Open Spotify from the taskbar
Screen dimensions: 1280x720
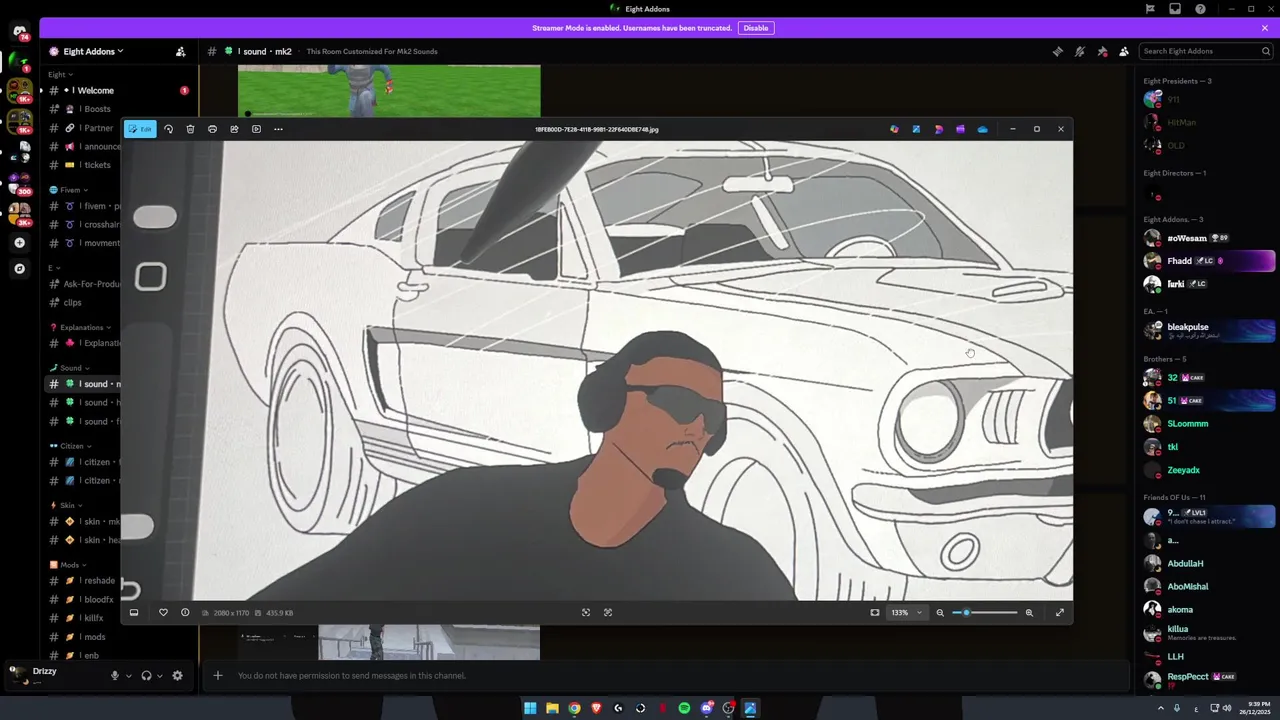(x=684, y=708)
